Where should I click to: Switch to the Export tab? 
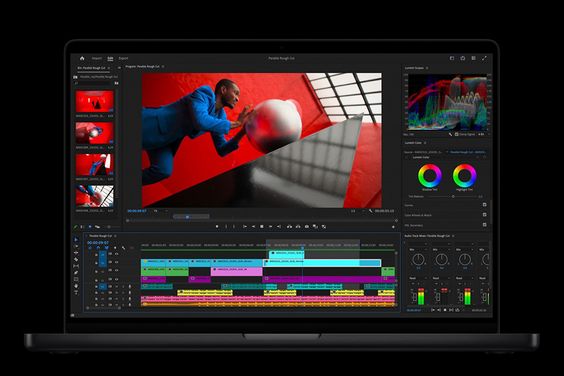tap(123, 58)
